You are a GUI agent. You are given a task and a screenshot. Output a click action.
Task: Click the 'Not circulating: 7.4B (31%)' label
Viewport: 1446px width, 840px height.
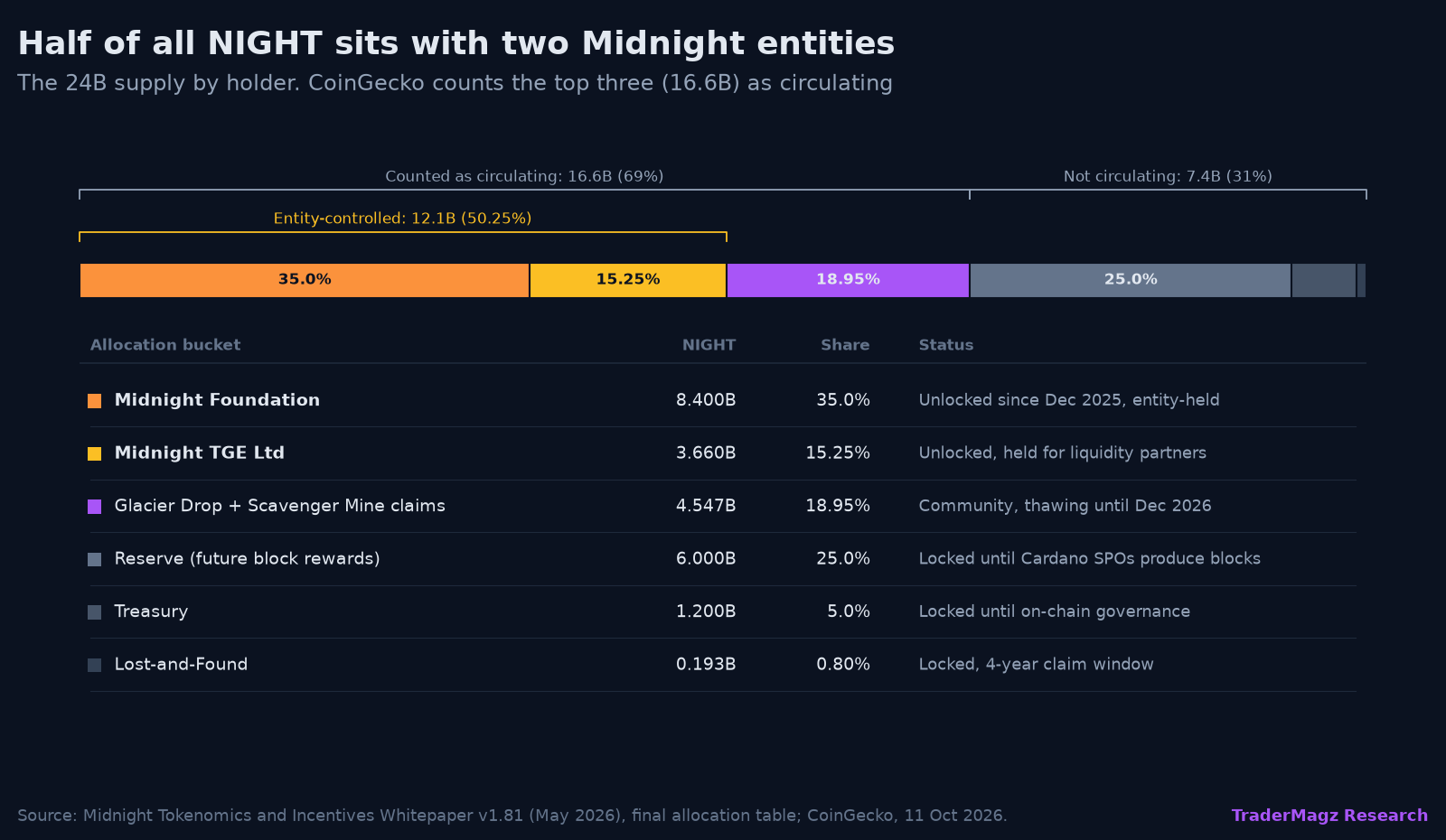tap(1168, 176)
